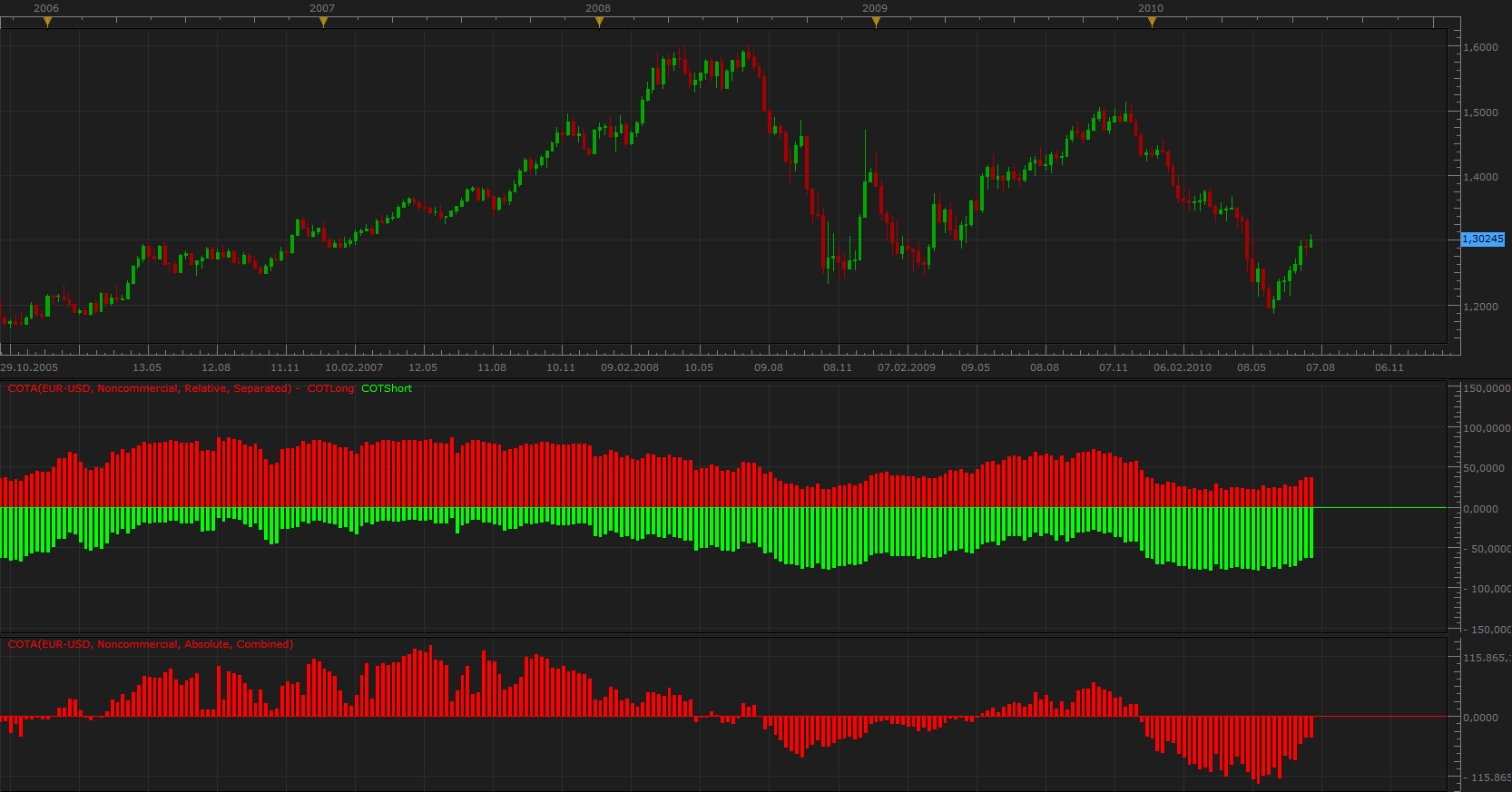The image size is (1512, 792).
Task: Select the COTShort indicator label
Action: pyautogui.click(x=387, y=388)
